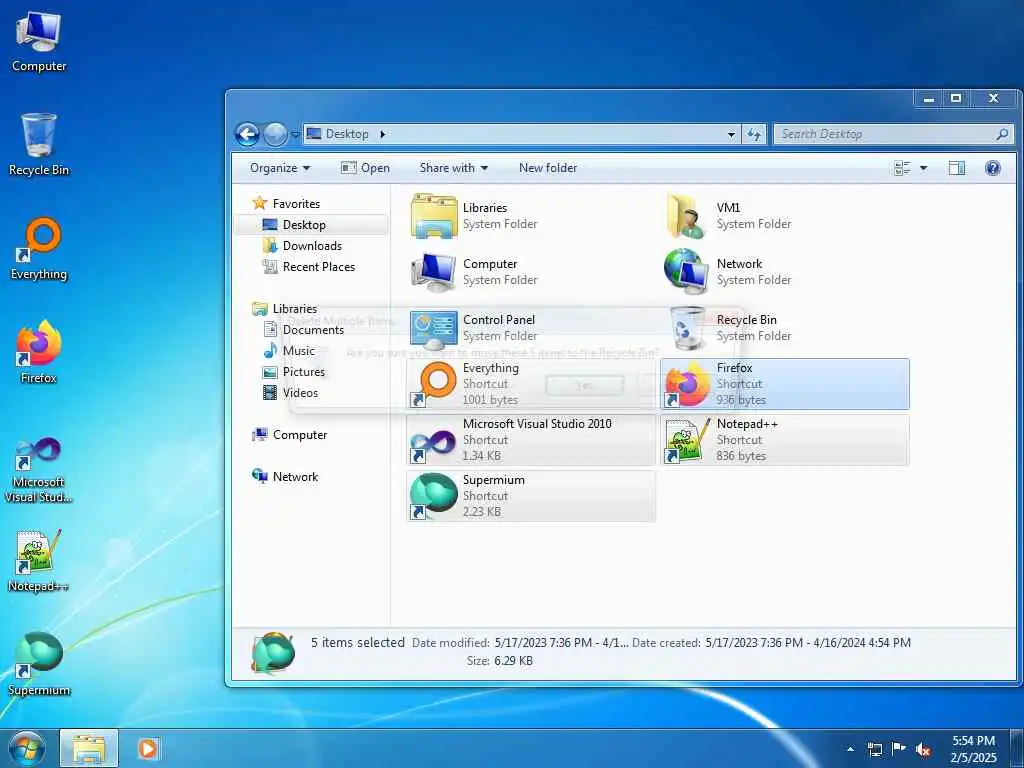Click the Open button in the toolbar
1024x768 pixels.
365,168
